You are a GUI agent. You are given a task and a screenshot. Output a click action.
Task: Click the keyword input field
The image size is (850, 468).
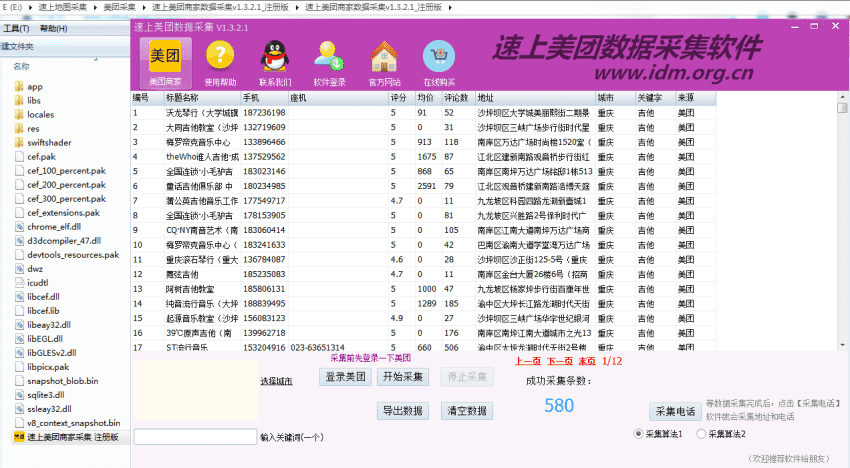195,437
